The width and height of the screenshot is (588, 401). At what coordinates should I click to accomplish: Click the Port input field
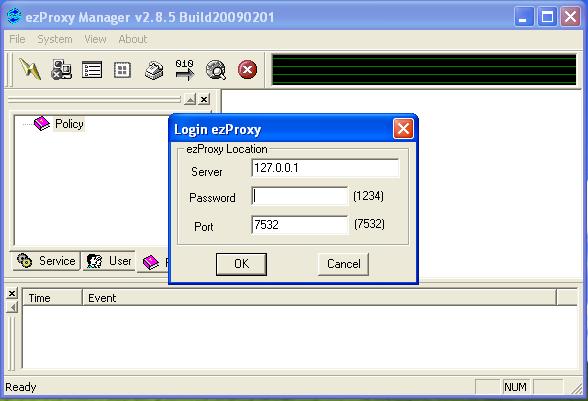pyautogui.click(x=300, y=225)
